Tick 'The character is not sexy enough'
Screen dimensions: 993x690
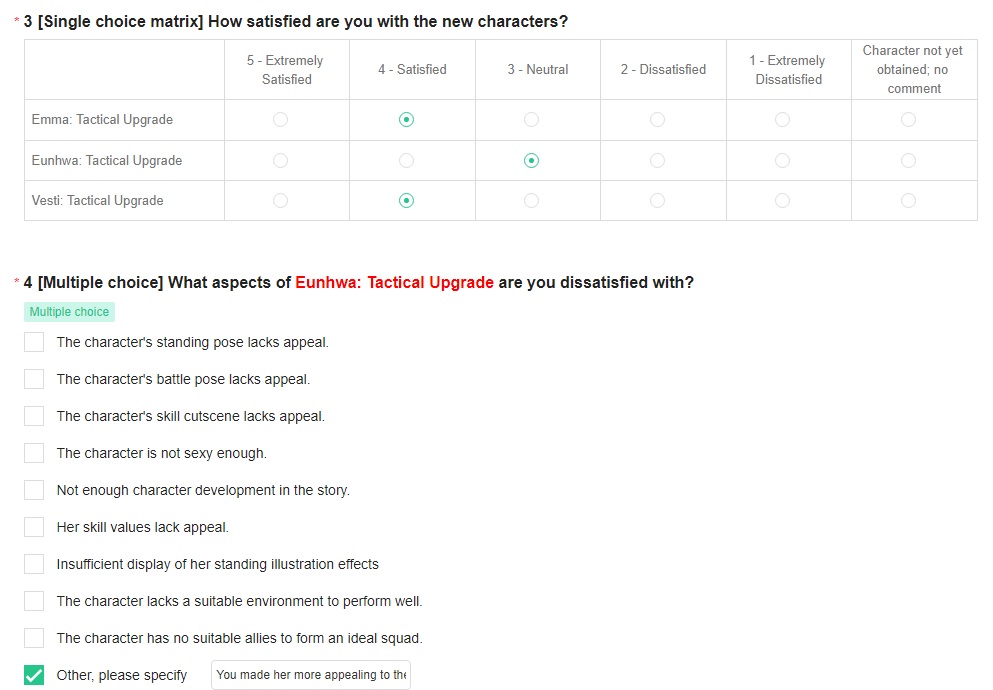point(34,453)
